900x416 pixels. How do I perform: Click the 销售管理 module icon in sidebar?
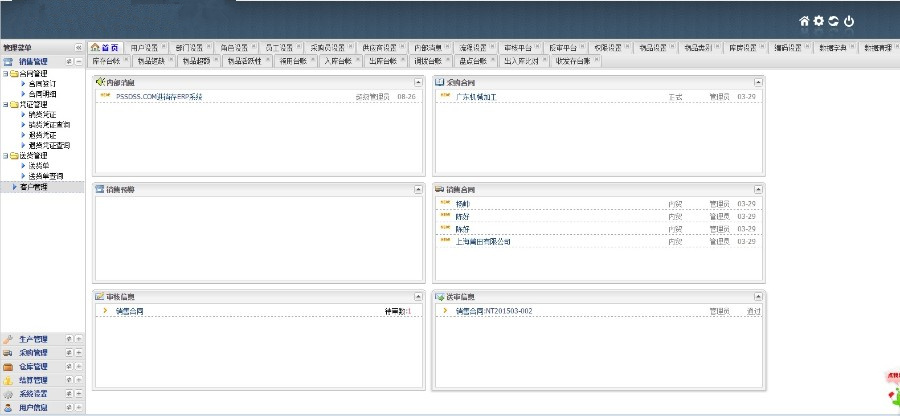[8, 61]
